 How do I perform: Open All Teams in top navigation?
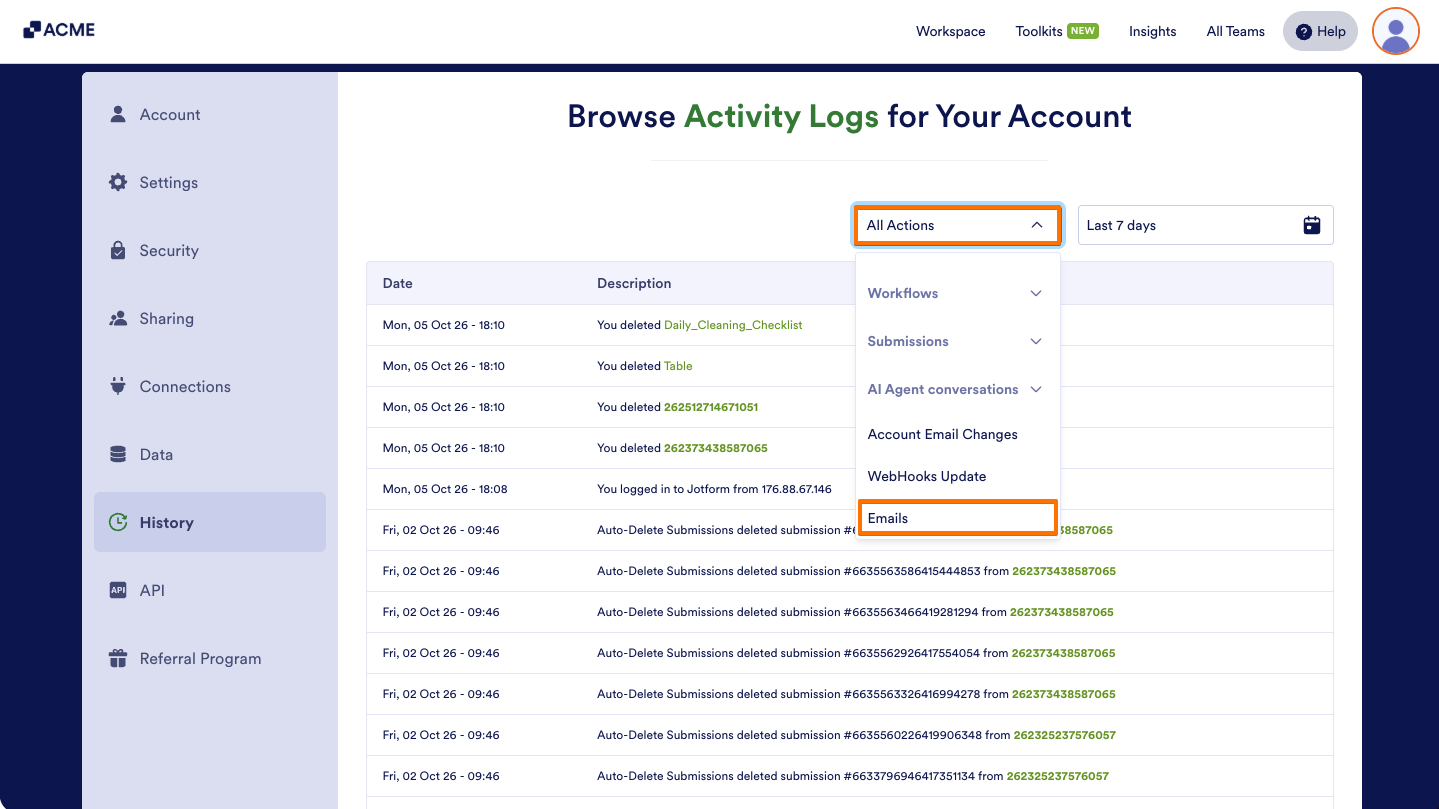pos(1235,31)
